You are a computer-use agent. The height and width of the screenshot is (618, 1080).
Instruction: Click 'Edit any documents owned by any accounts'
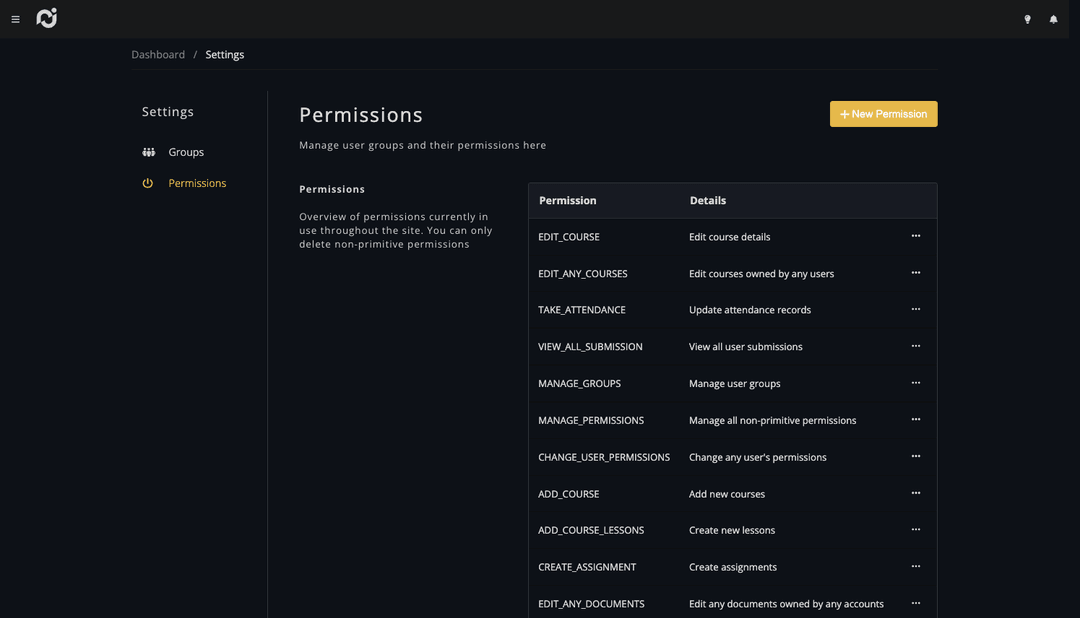[x=786, y=604]
